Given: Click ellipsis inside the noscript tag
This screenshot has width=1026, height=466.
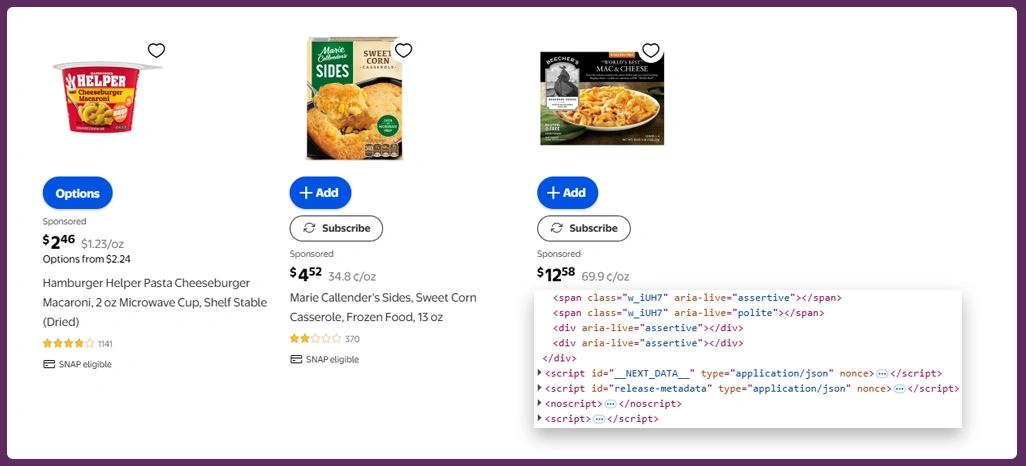Looking at the screenshot, I should pyautogui.click(x=609, y=404).
